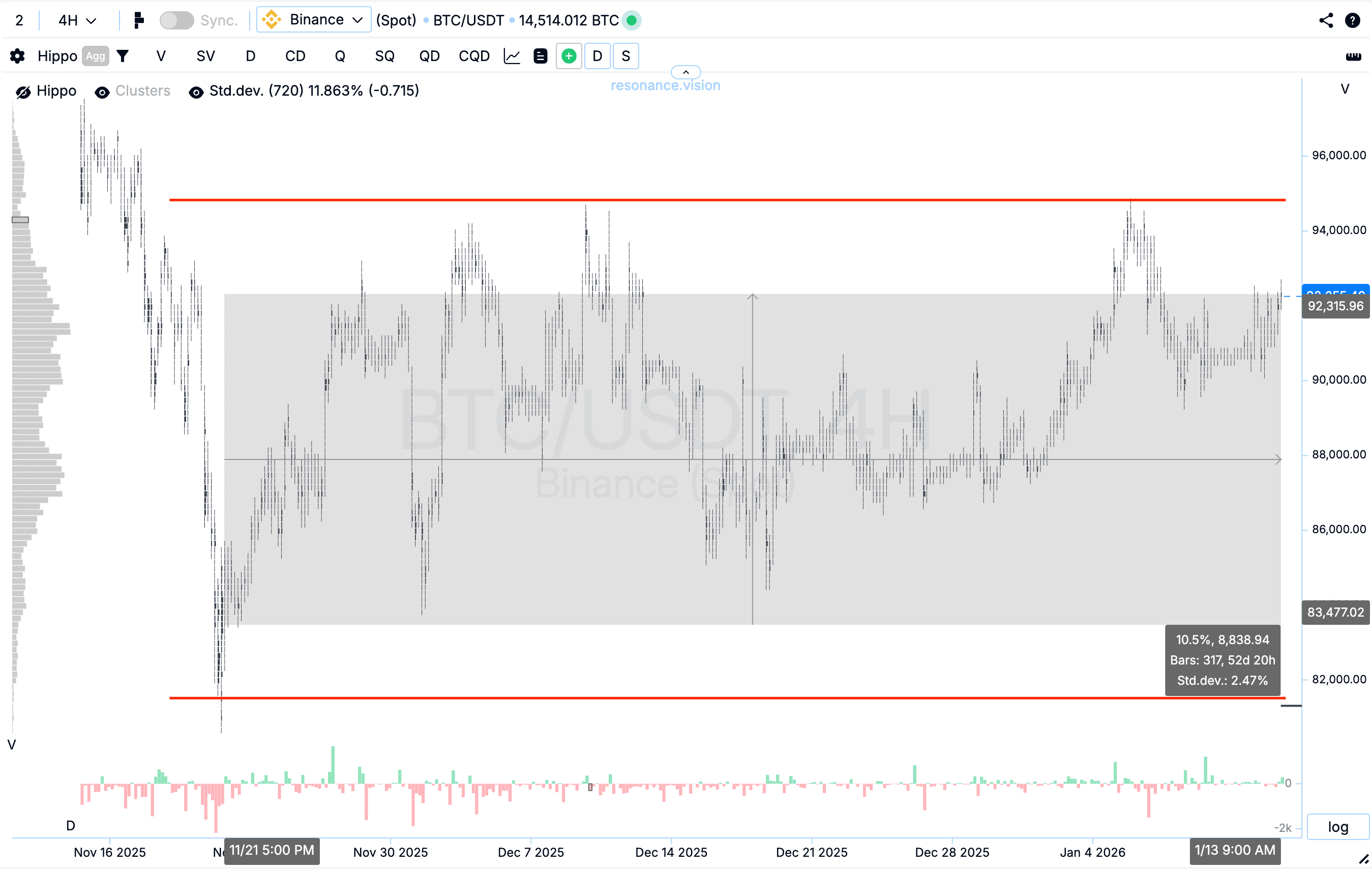Toggle the Sync switch

click(x=176, y=20)
